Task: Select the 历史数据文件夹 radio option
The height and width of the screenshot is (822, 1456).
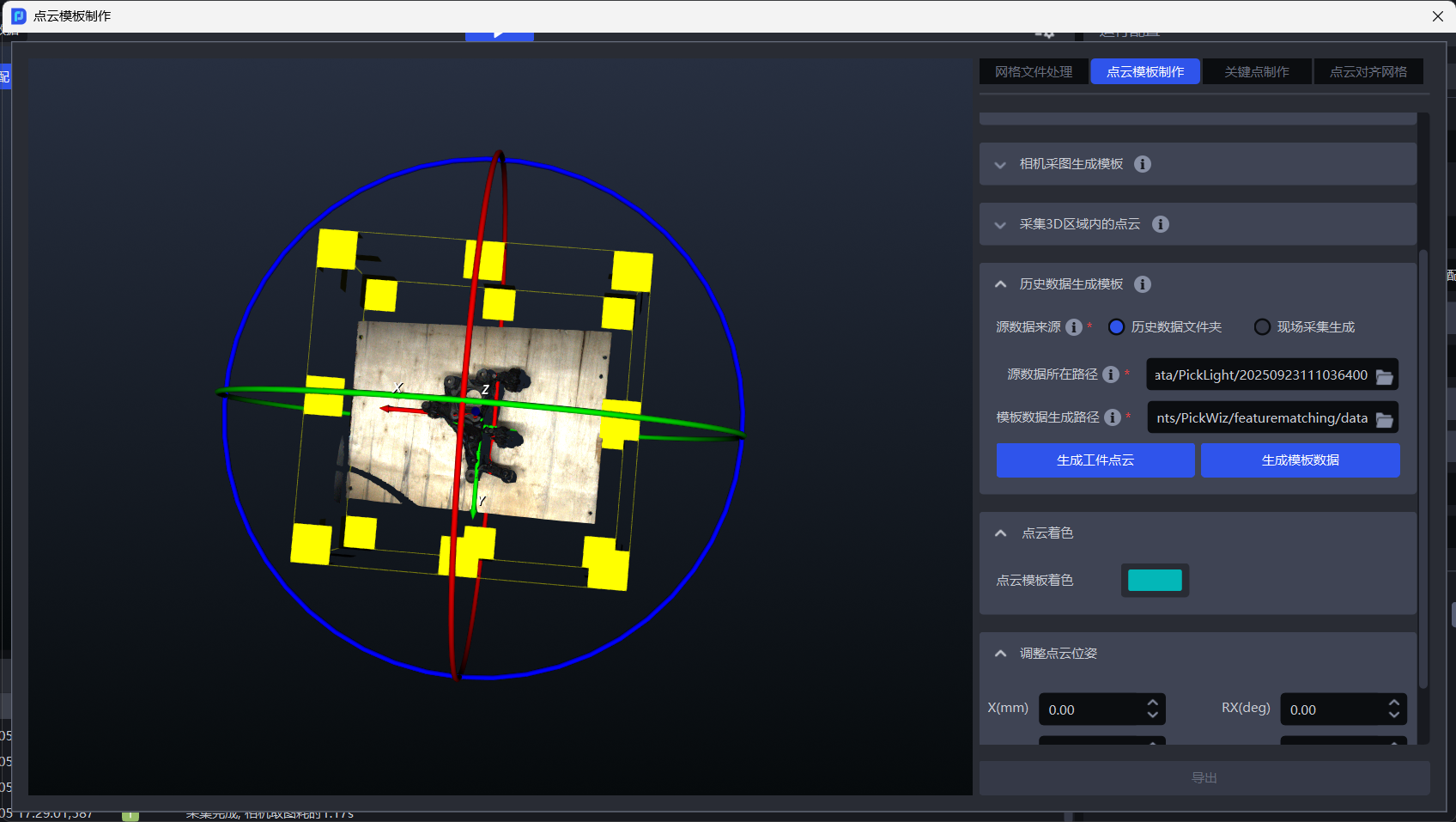Action: (x=1116, y=327)
